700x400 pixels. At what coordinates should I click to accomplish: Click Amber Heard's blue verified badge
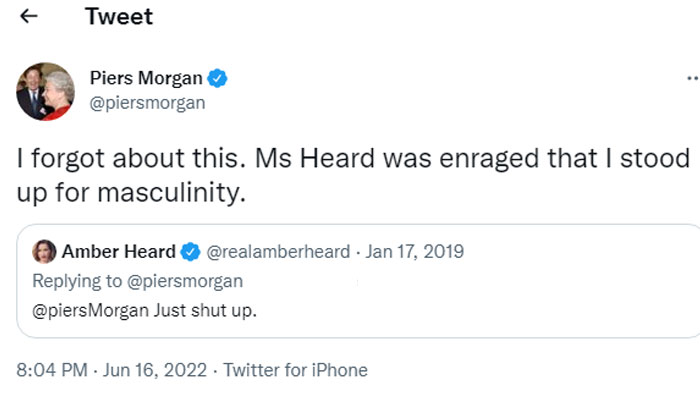[191, 251]
